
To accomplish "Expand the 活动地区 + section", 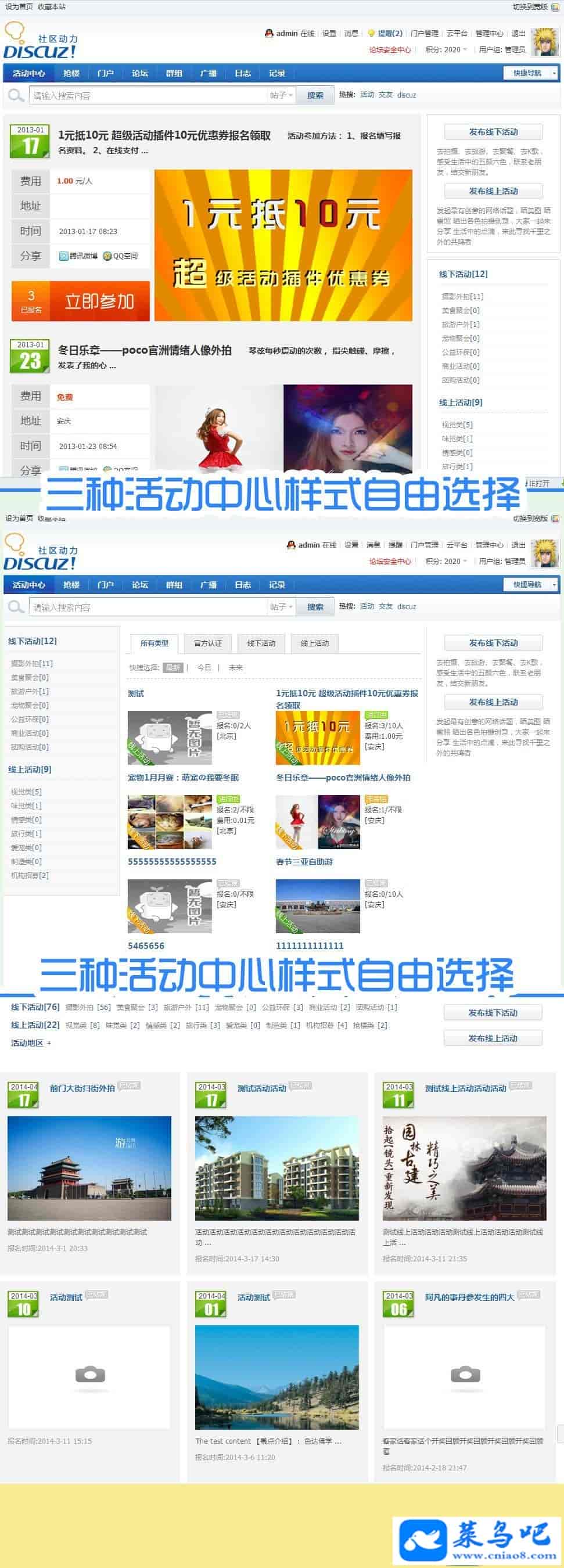I will point(31,1042).
